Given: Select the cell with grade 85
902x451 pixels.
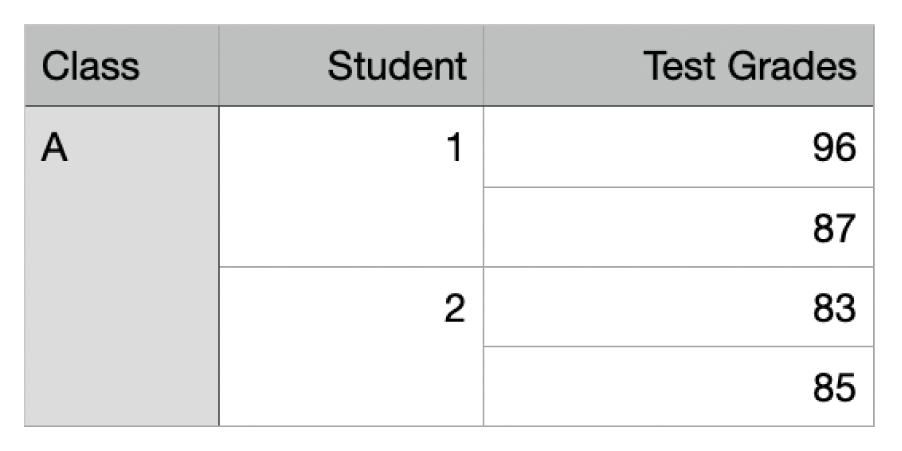Looking at the screenshot, I should click(x=678, y=386).
